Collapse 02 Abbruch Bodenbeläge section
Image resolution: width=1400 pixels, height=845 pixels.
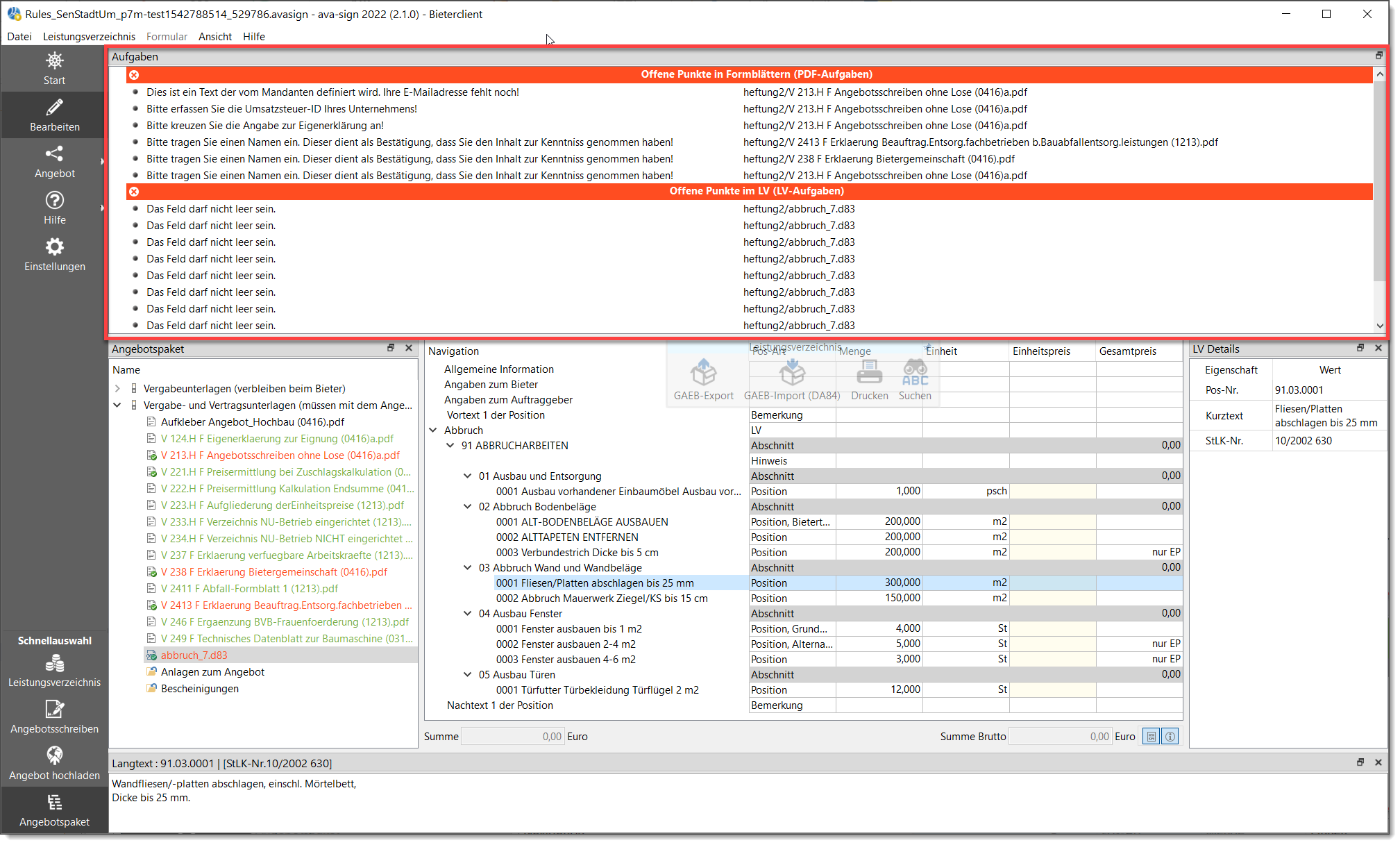(468, 507)
